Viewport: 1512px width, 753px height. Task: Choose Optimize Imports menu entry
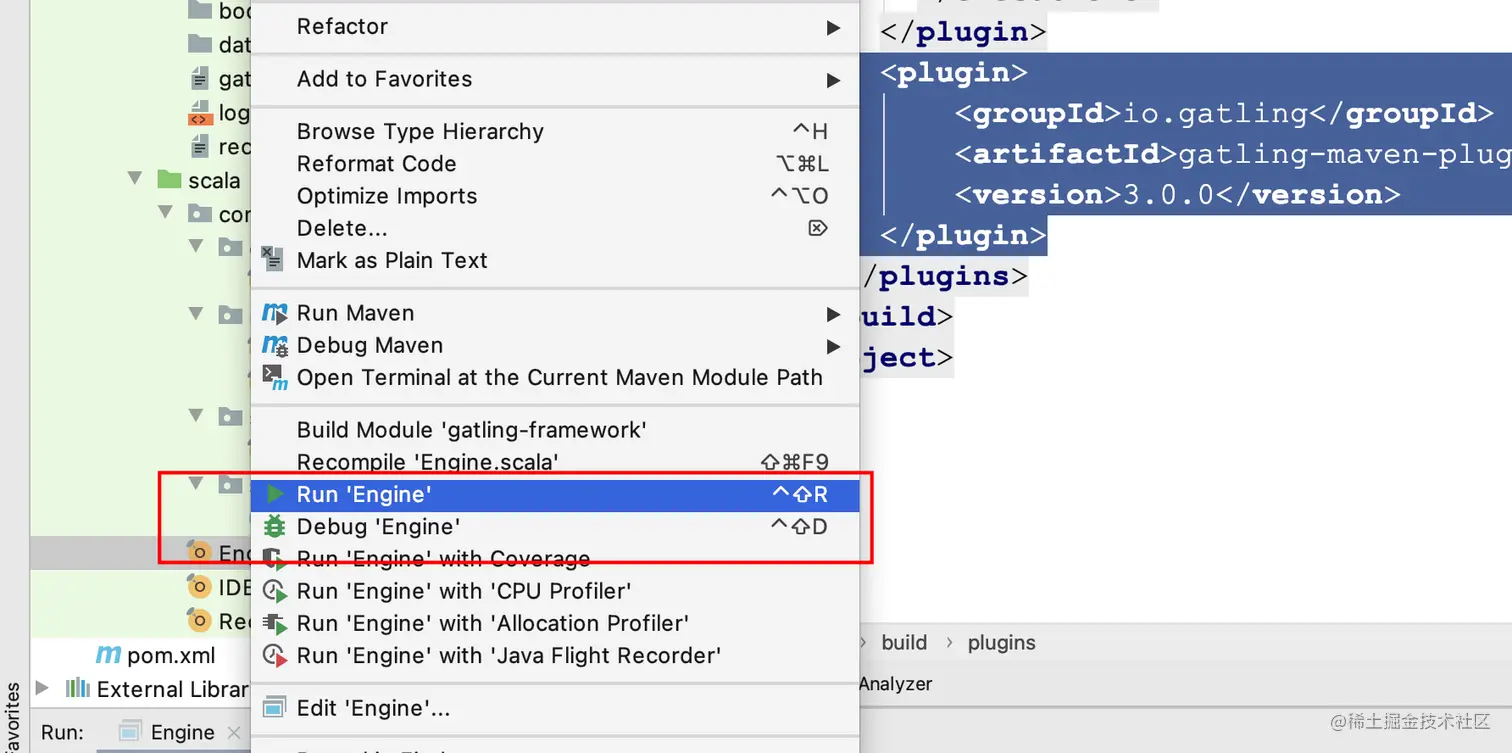386,196
